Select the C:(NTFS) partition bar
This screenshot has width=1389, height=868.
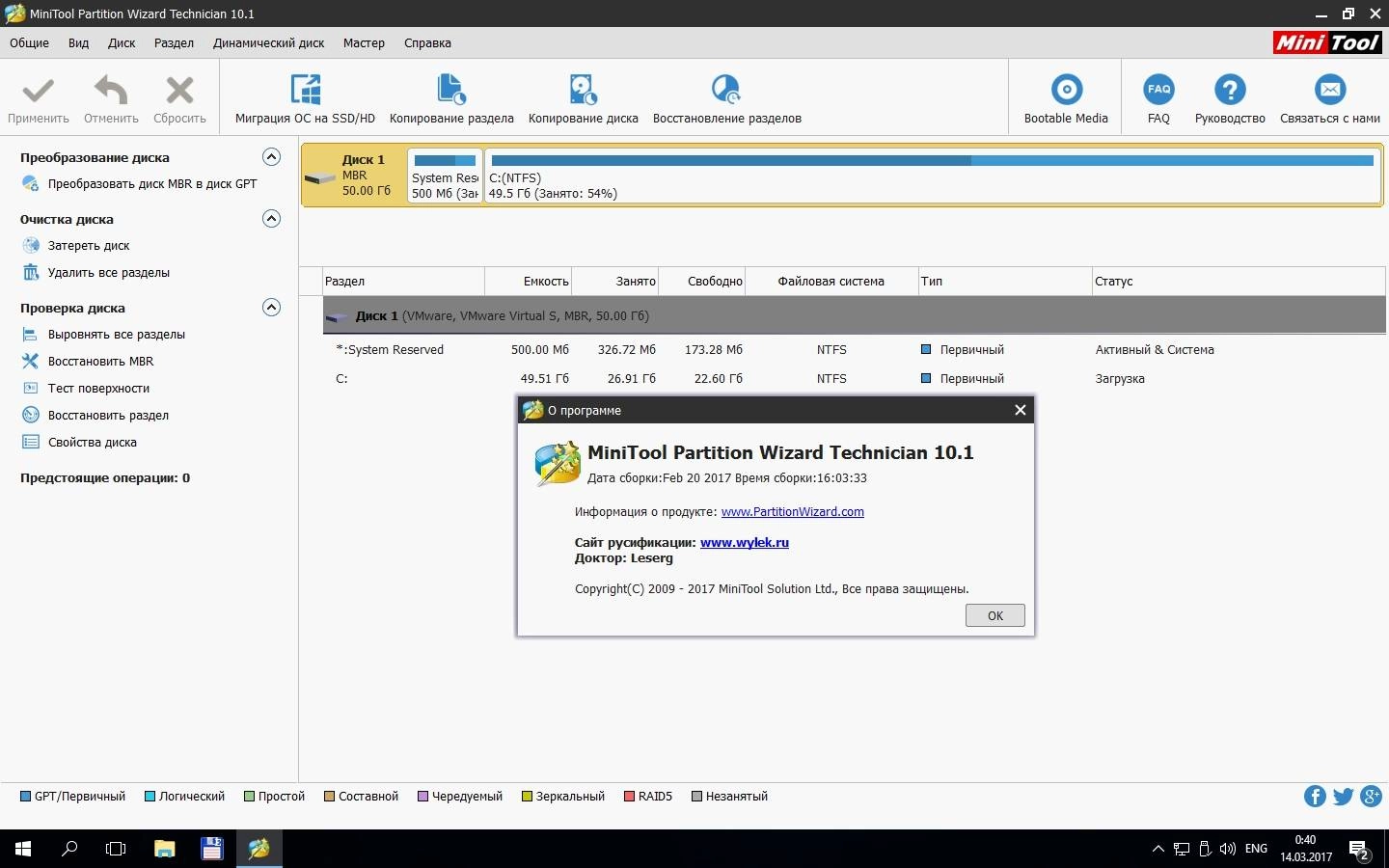coord(932,176)
